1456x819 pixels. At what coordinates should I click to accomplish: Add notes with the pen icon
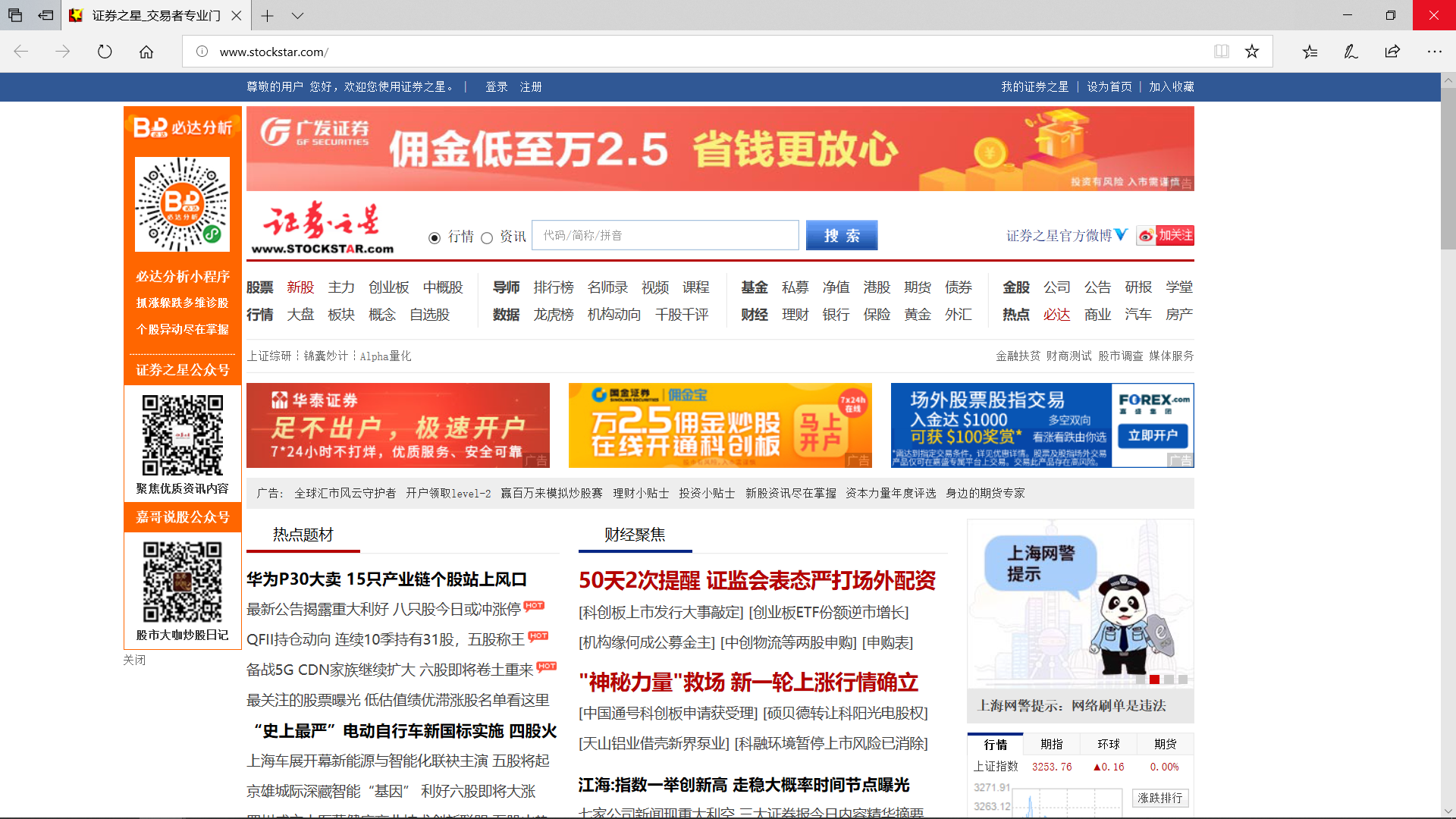1351,52
